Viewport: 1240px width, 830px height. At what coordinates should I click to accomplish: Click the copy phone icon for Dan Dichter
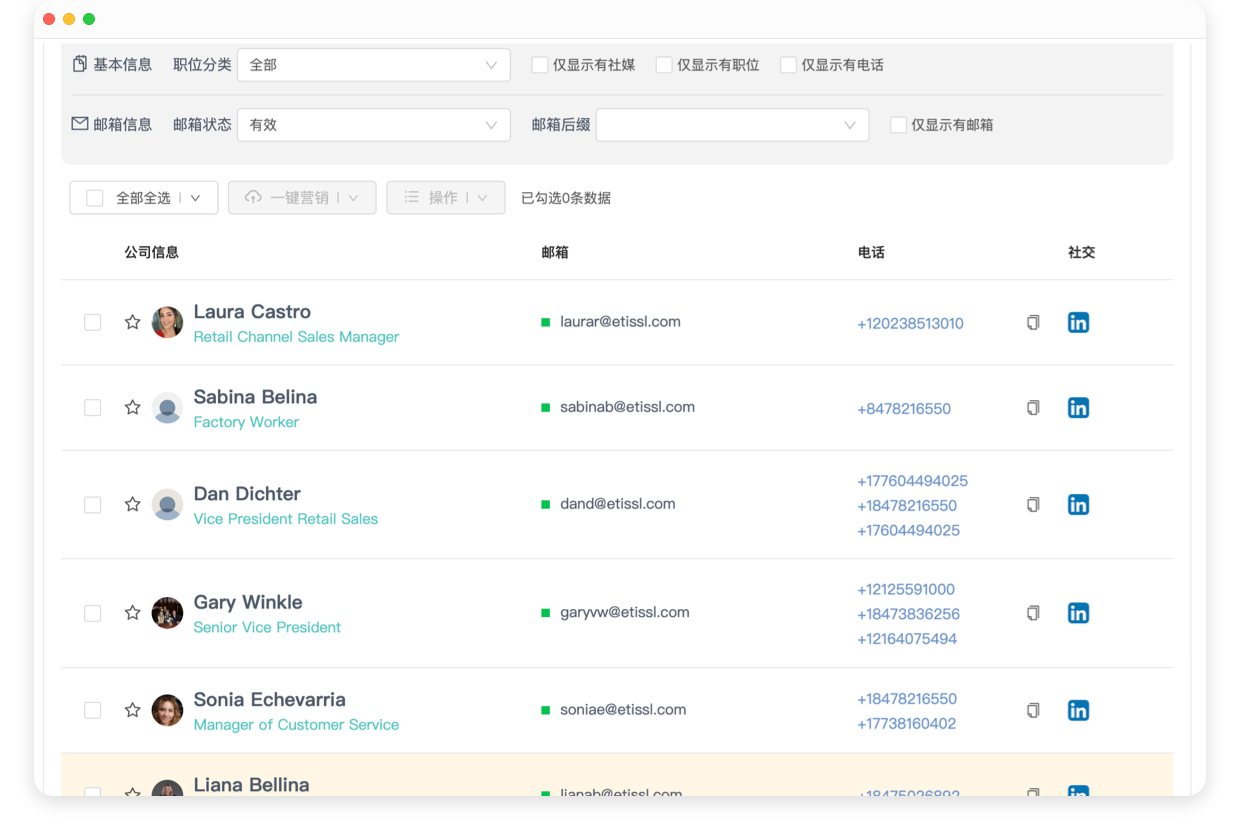1032,504
